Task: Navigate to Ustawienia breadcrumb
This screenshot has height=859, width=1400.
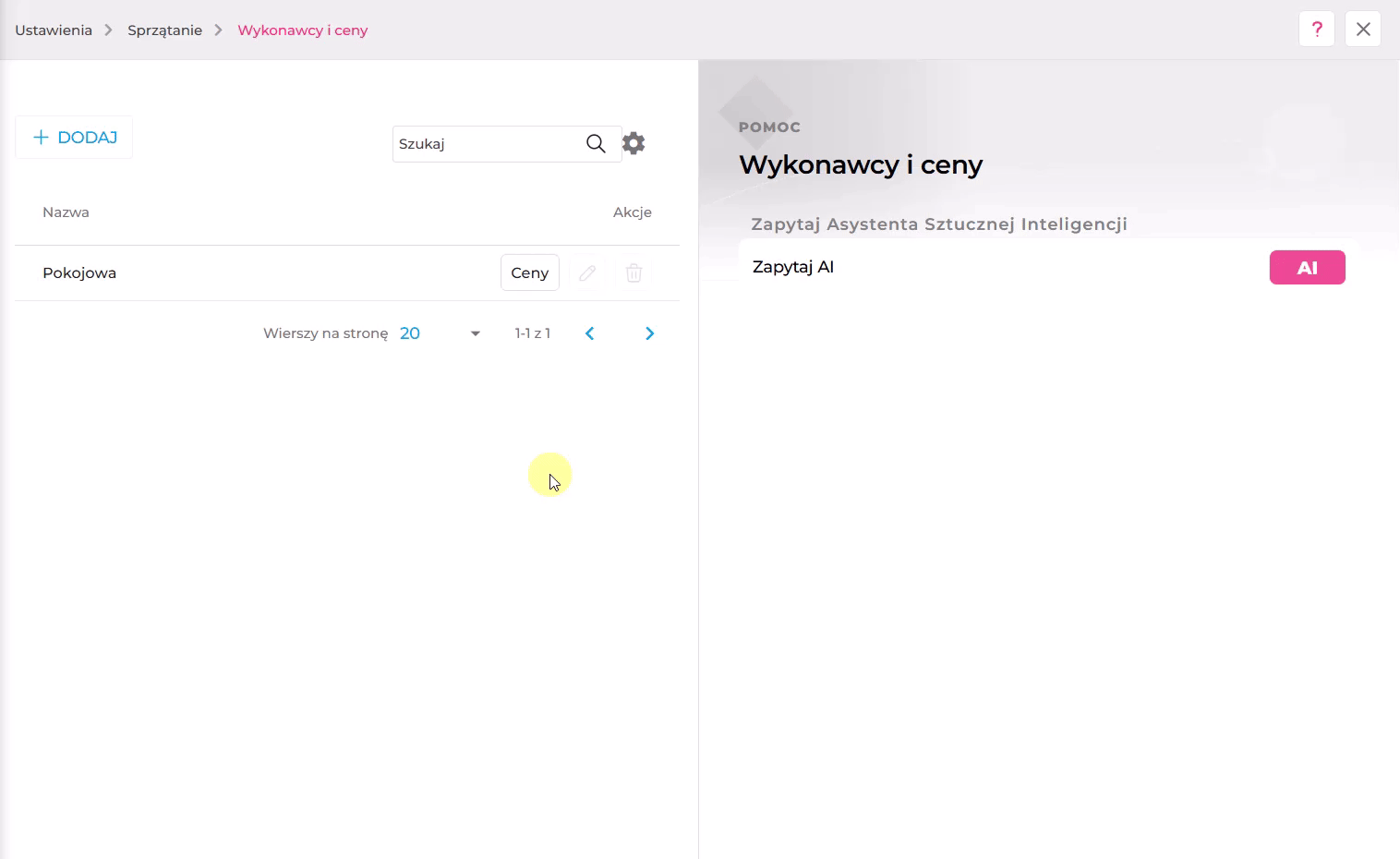Action: pyautogui.click(x=54, y=30)
